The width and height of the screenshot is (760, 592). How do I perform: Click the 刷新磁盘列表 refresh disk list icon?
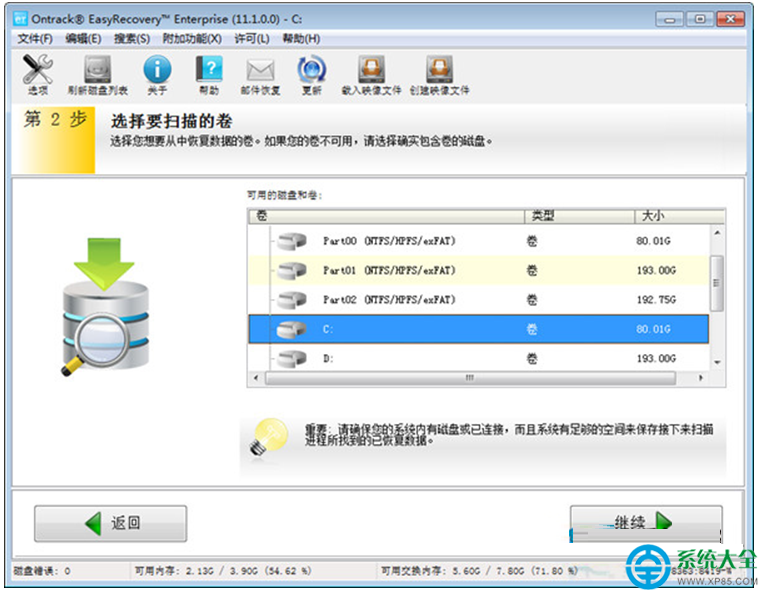coord(98,69)
